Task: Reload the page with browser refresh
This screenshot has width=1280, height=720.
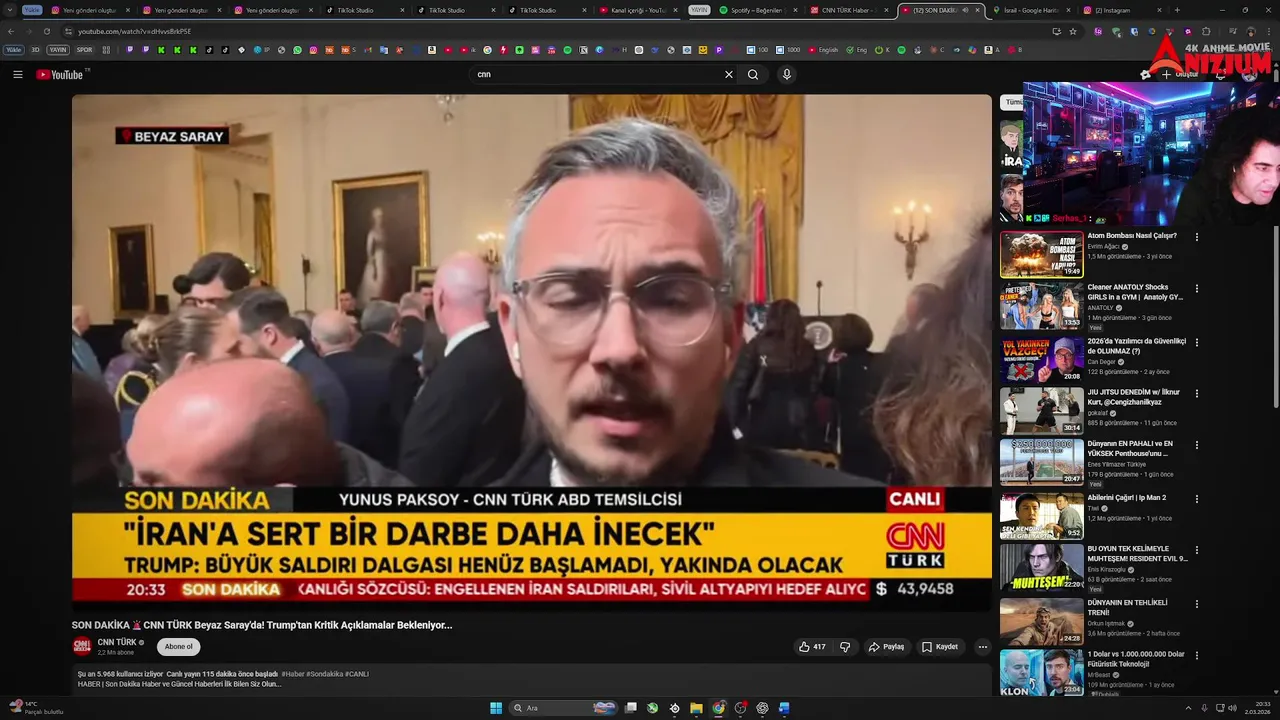Action: click(46, 31)
